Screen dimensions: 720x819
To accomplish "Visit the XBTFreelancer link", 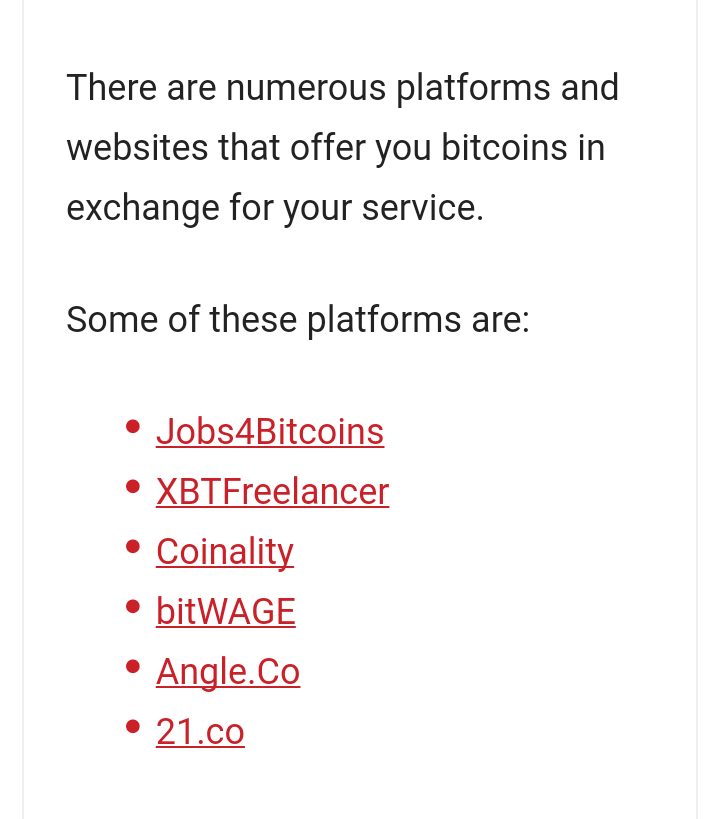I will coord(272,492).
